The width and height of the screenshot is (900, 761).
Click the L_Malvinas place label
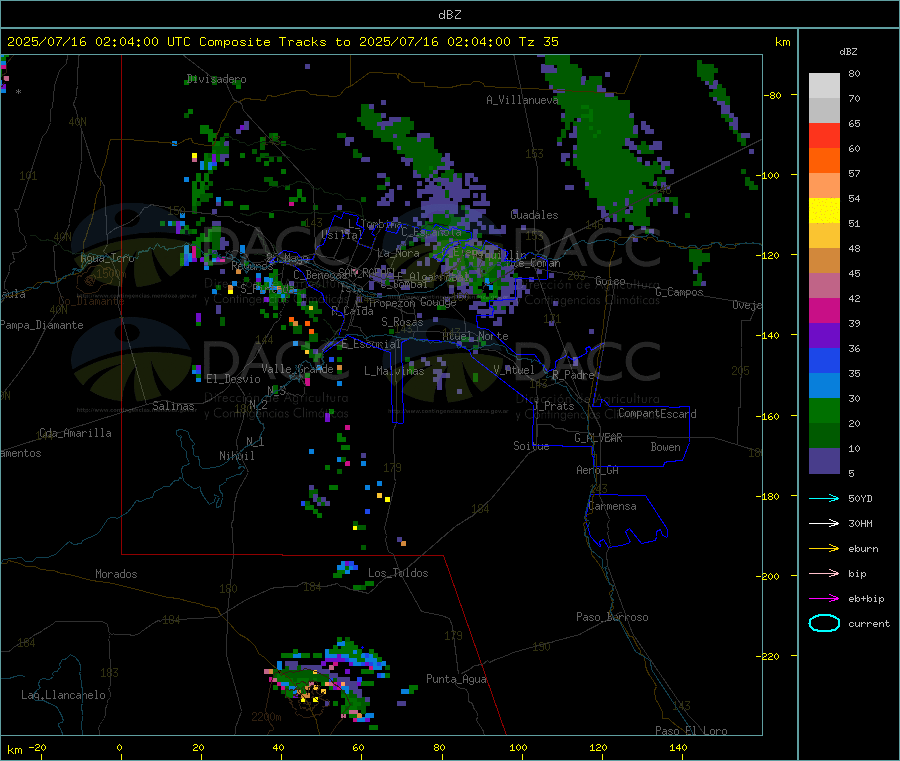click(x=394, y=371)
